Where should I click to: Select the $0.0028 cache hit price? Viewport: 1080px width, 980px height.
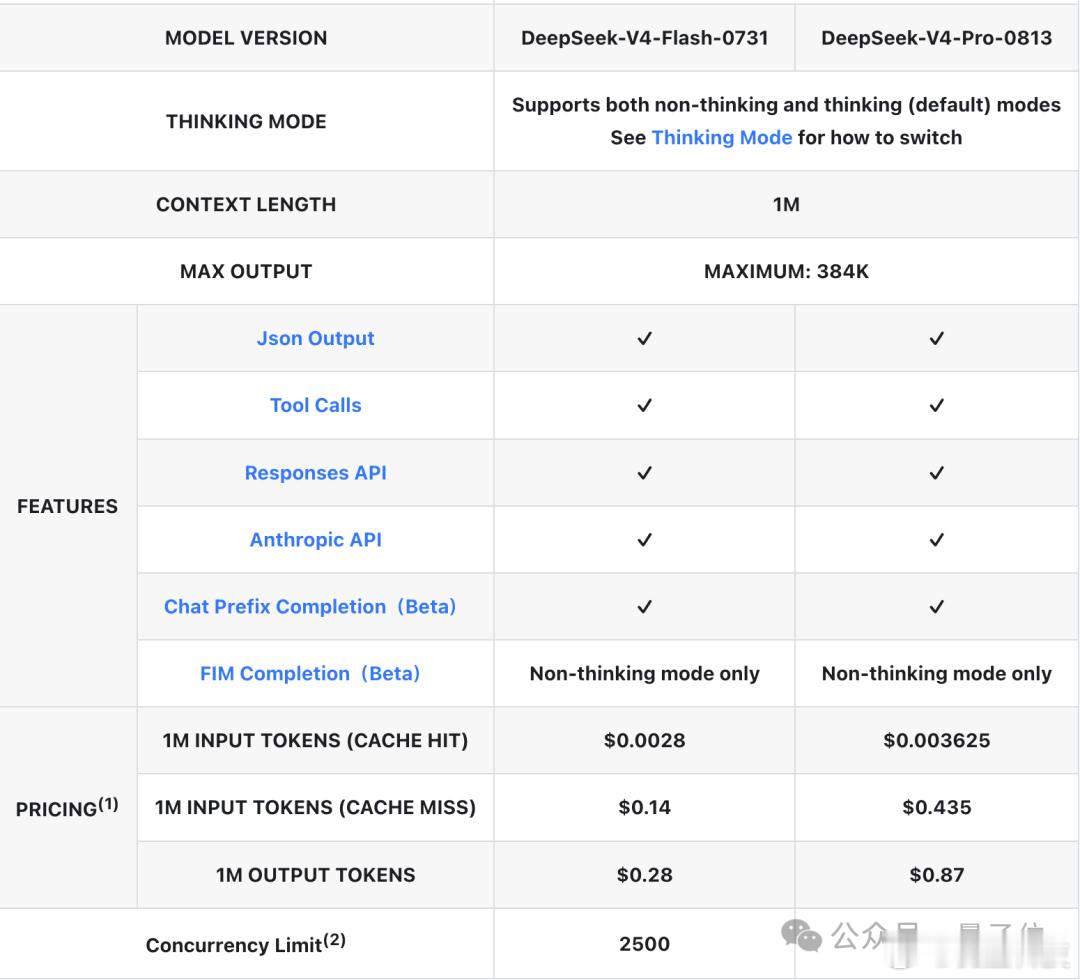pos(644,740)
